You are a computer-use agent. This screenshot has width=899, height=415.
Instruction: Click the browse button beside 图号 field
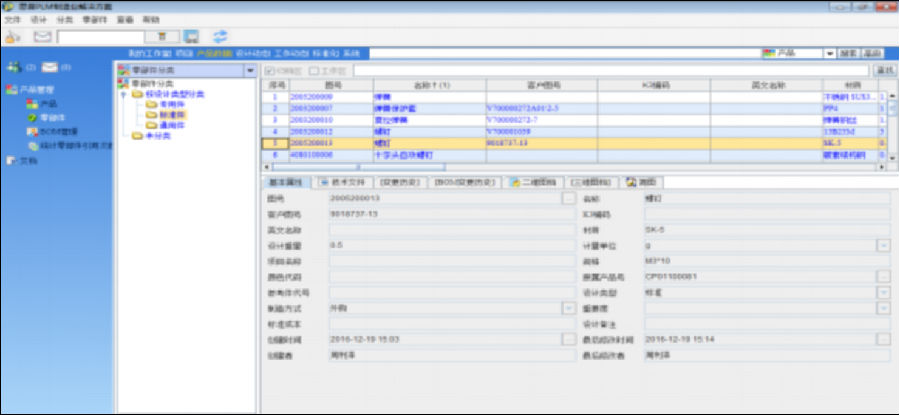coord(569,198)
